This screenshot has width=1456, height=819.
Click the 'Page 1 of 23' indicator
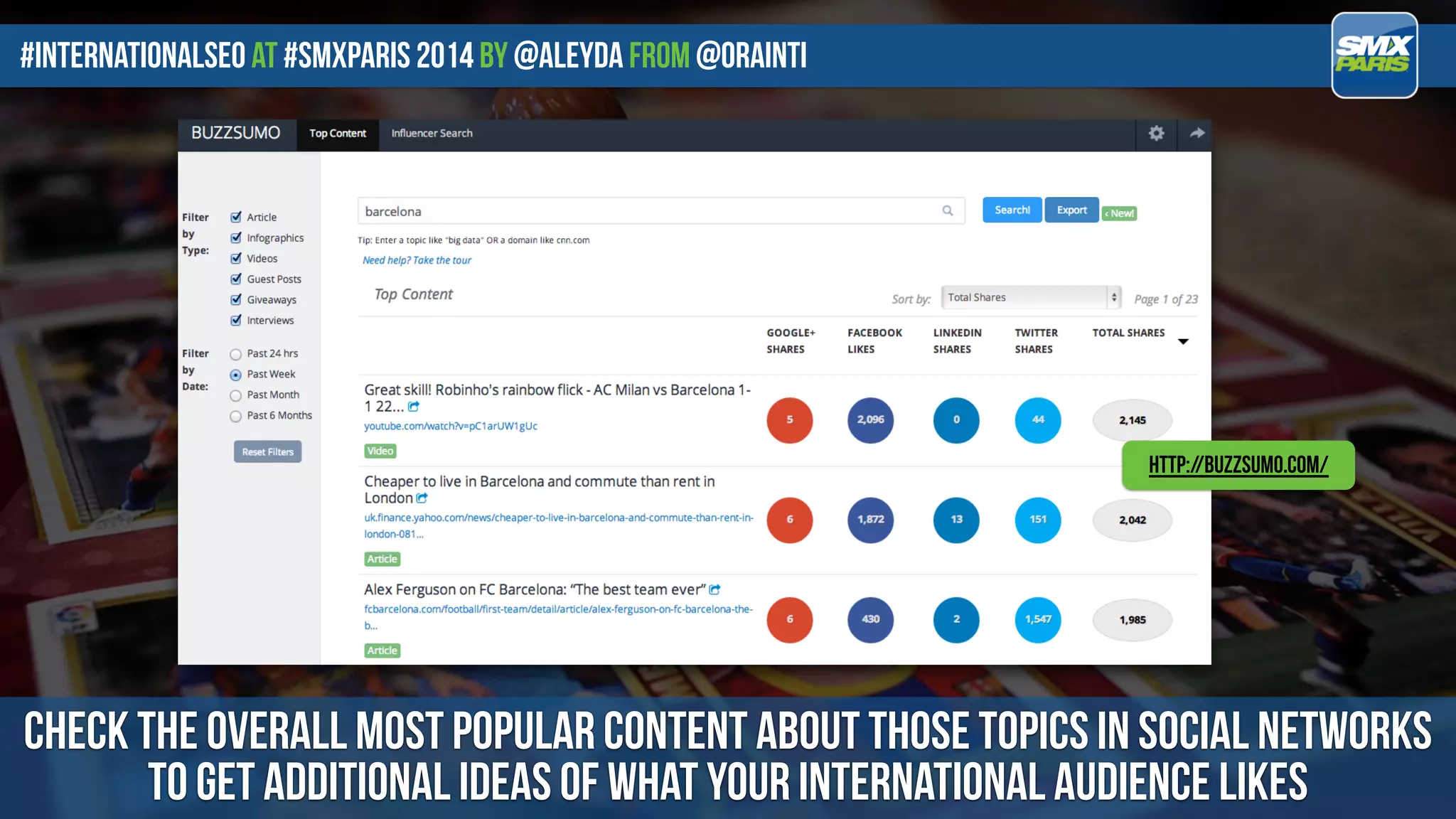[x=1166, y=299]
